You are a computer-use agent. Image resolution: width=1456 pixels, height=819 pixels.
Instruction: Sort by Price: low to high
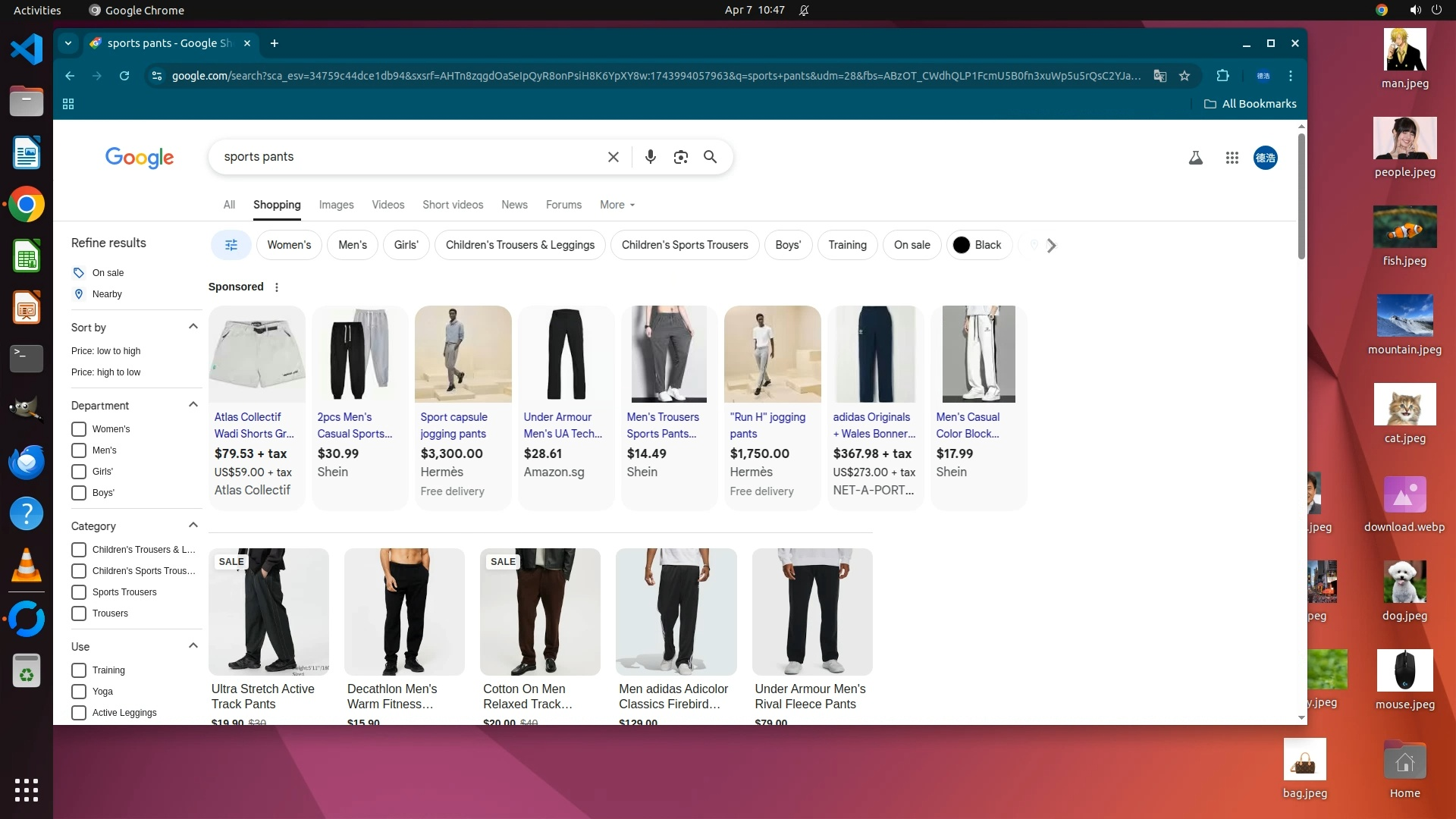[x=106, y=351]
